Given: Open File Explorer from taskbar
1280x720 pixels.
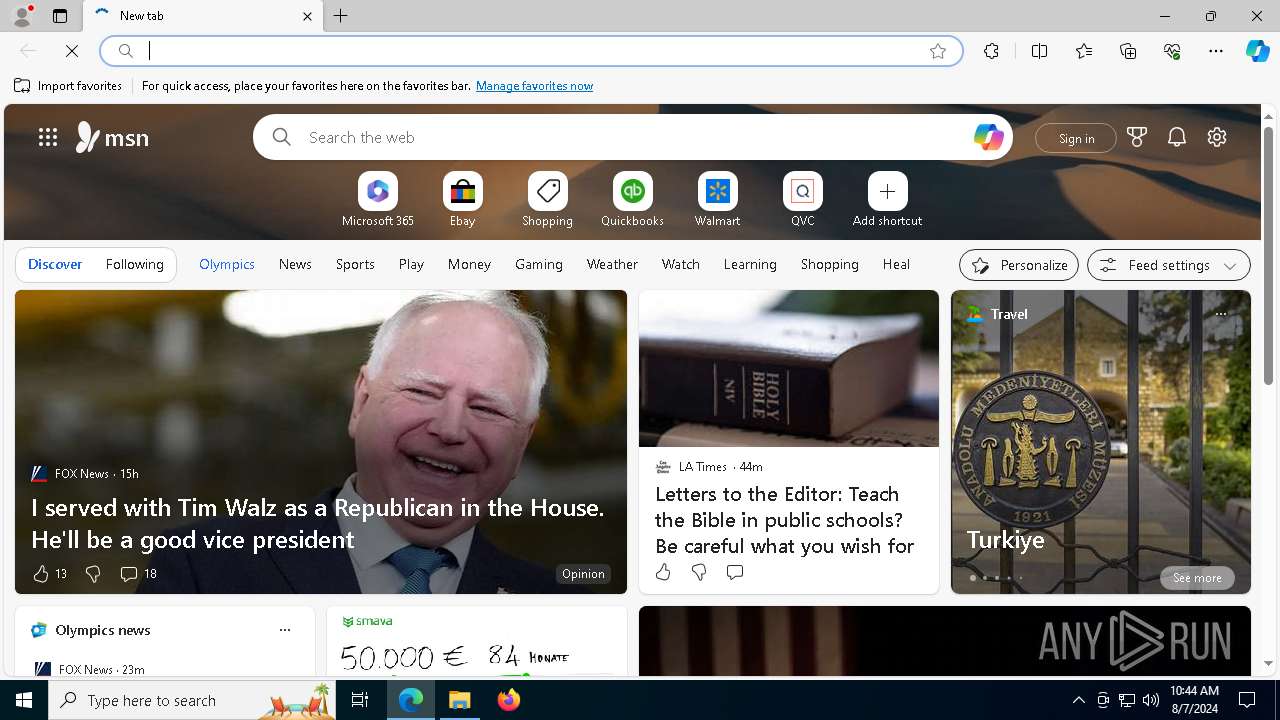Looking at the screenshot, I should [x=460, y=700].
